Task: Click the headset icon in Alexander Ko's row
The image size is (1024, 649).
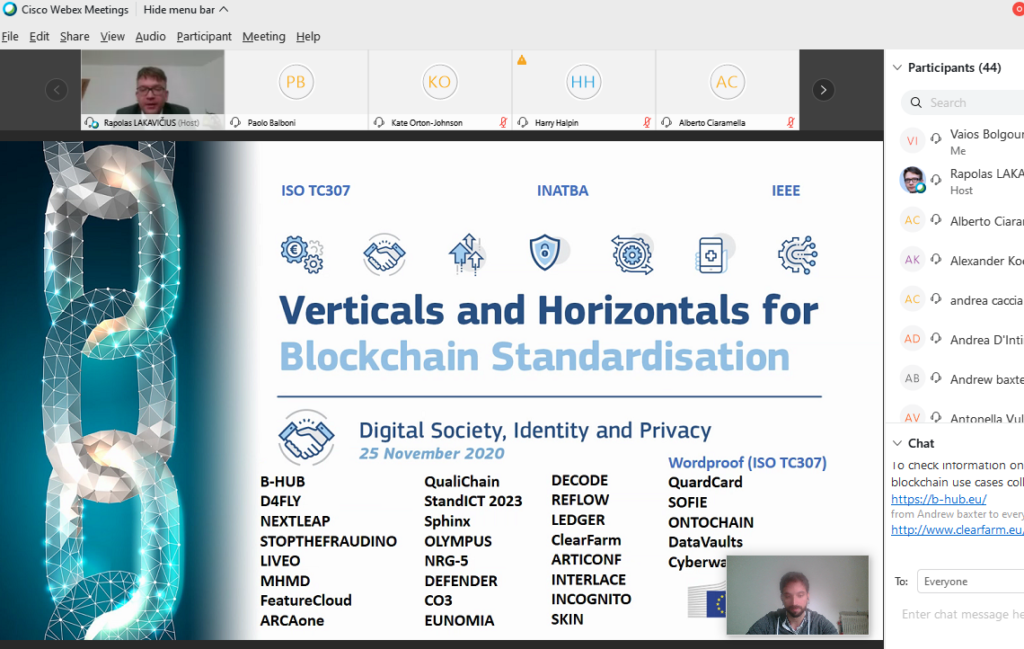Action: (936, 259)
